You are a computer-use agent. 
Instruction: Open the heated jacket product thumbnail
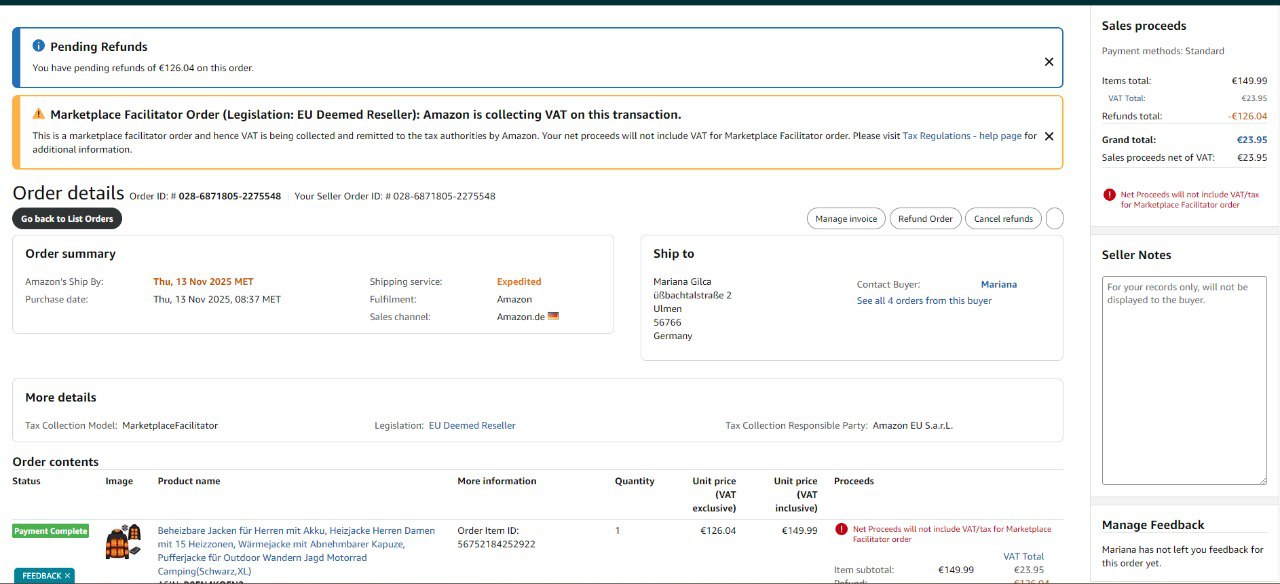click(123, 541)
